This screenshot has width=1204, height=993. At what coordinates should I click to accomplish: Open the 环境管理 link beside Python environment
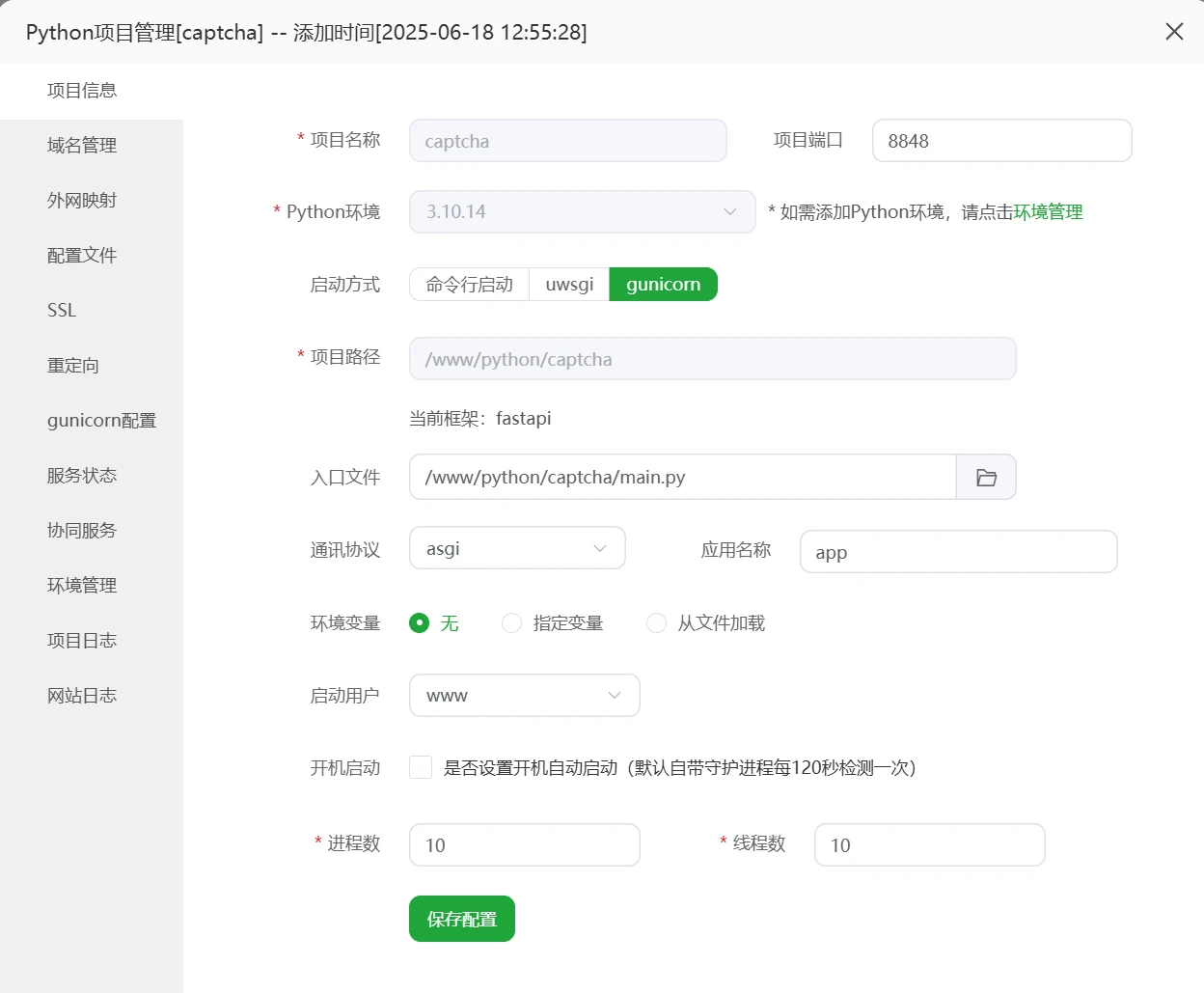[x=1048, y=212]
